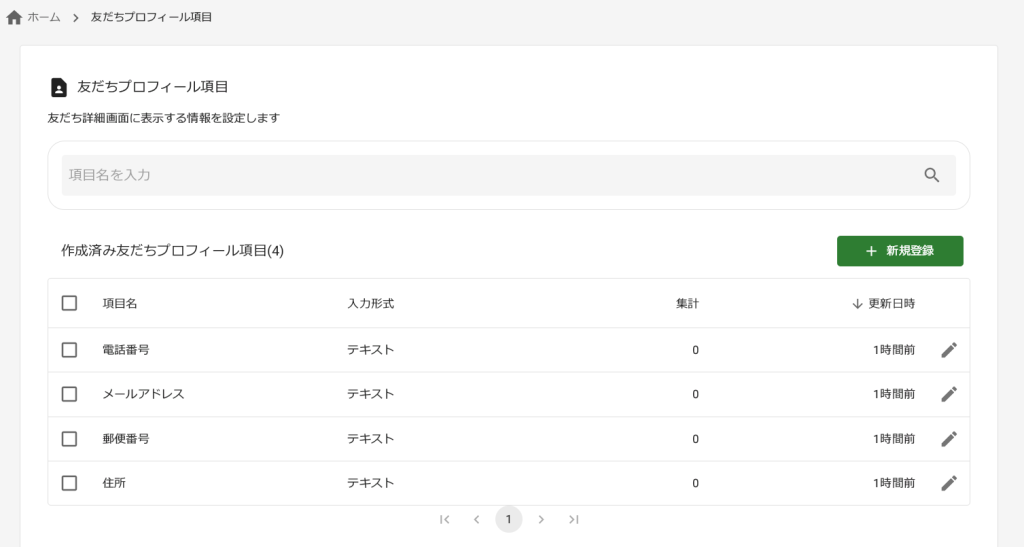This screenshot has width=1024, height=547.
Task: Tick the 住所 row checkbox
Action: 69,483
